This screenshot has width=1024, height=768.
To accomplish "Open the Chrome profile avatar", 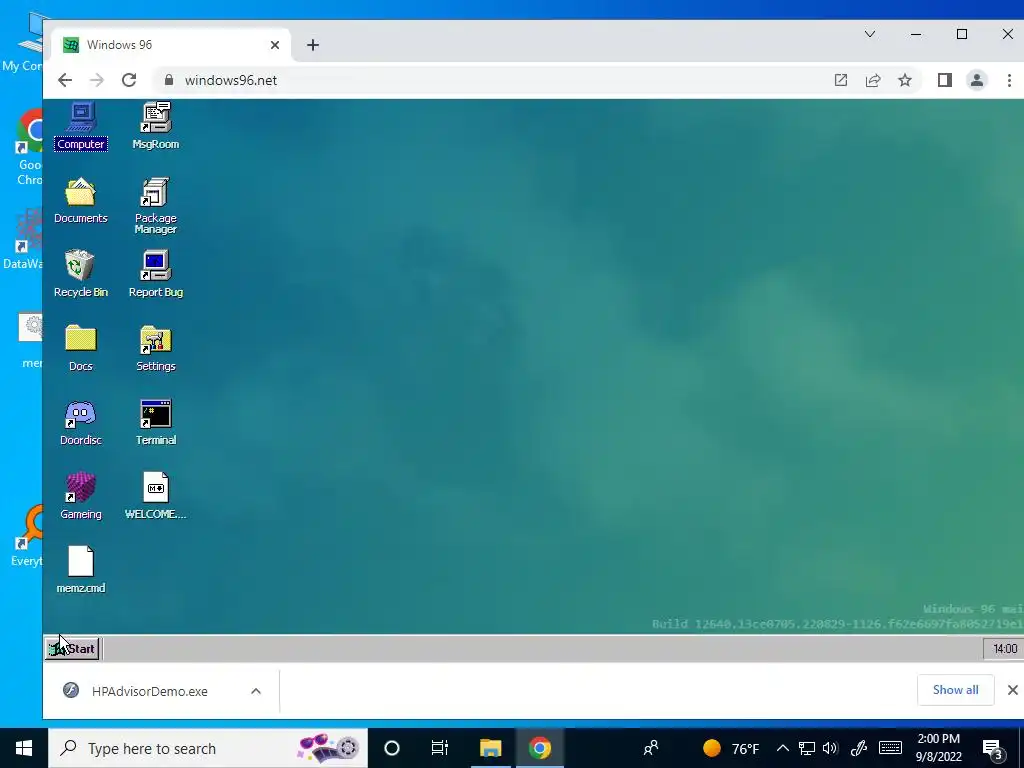I will (977, 80).
